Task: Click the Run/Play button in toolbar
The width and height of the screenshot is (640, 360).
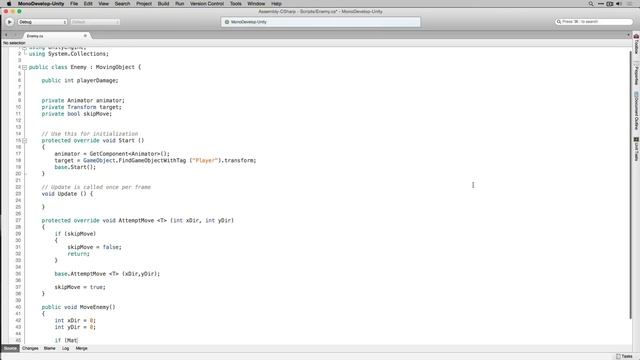Action: coord(9,22)
